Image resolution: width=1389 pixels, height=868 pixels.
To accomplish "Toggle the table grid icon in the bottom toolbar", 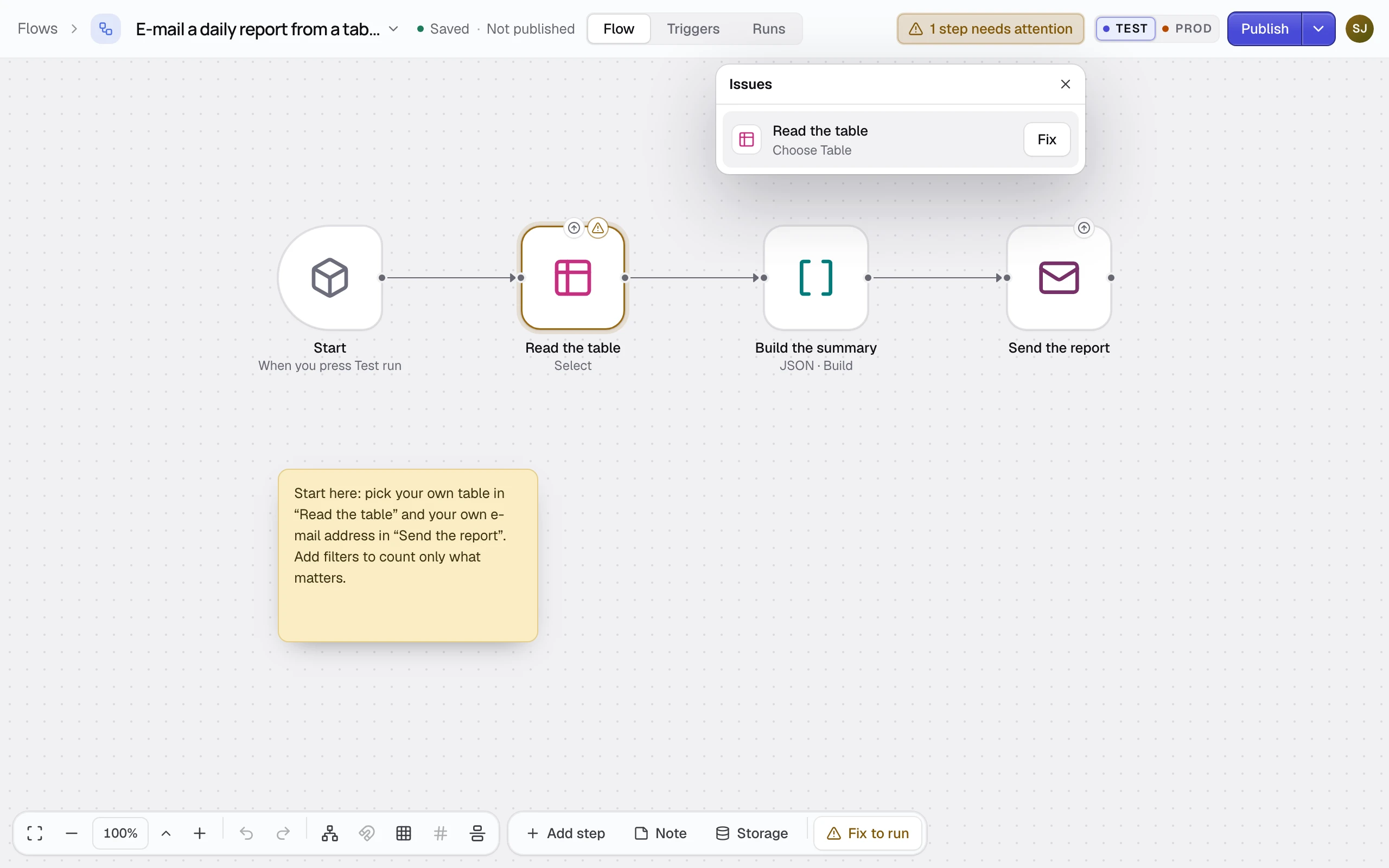I will 404,833.
